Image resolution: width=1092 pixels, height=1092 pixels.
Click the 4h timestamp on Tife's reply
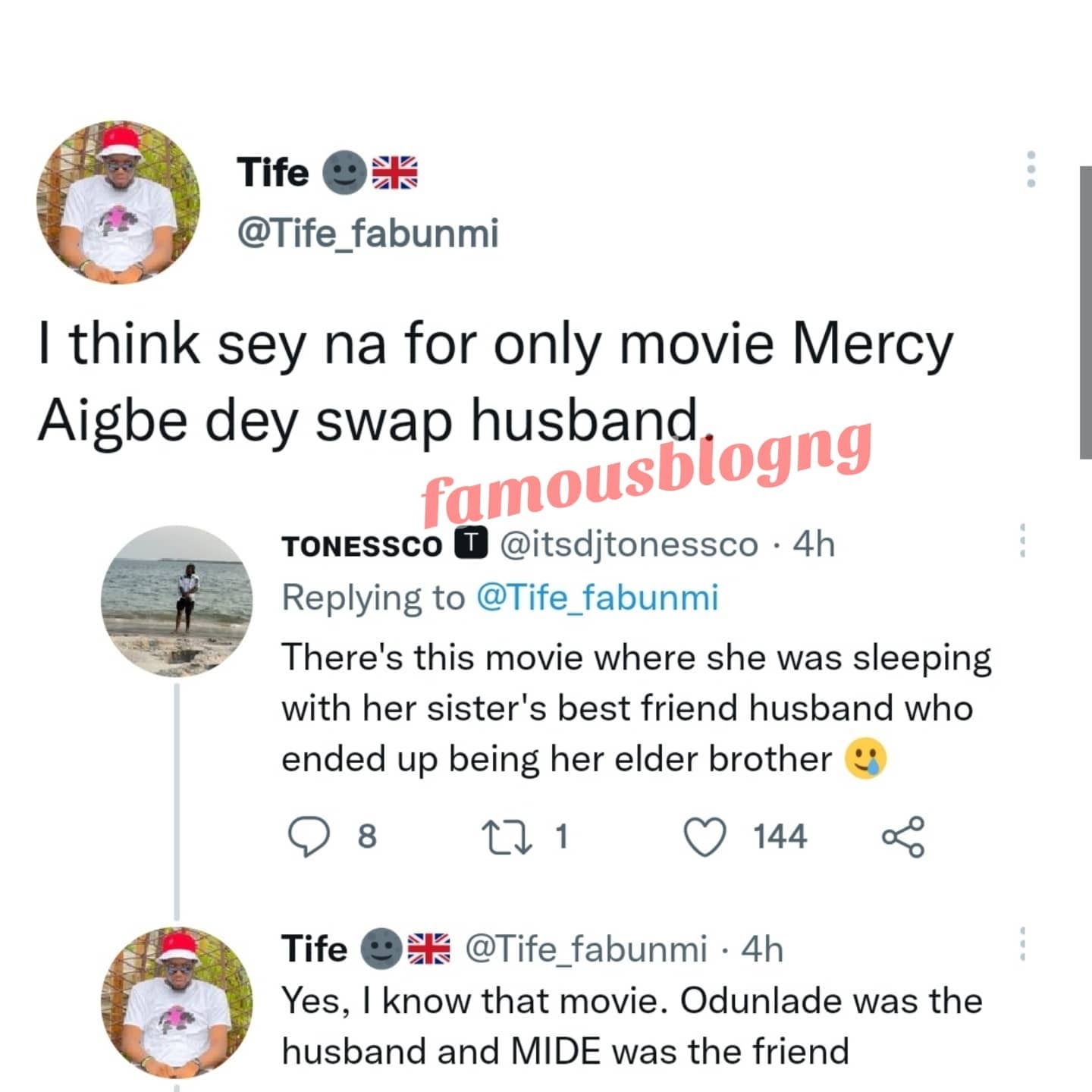[x=762, y=949]
